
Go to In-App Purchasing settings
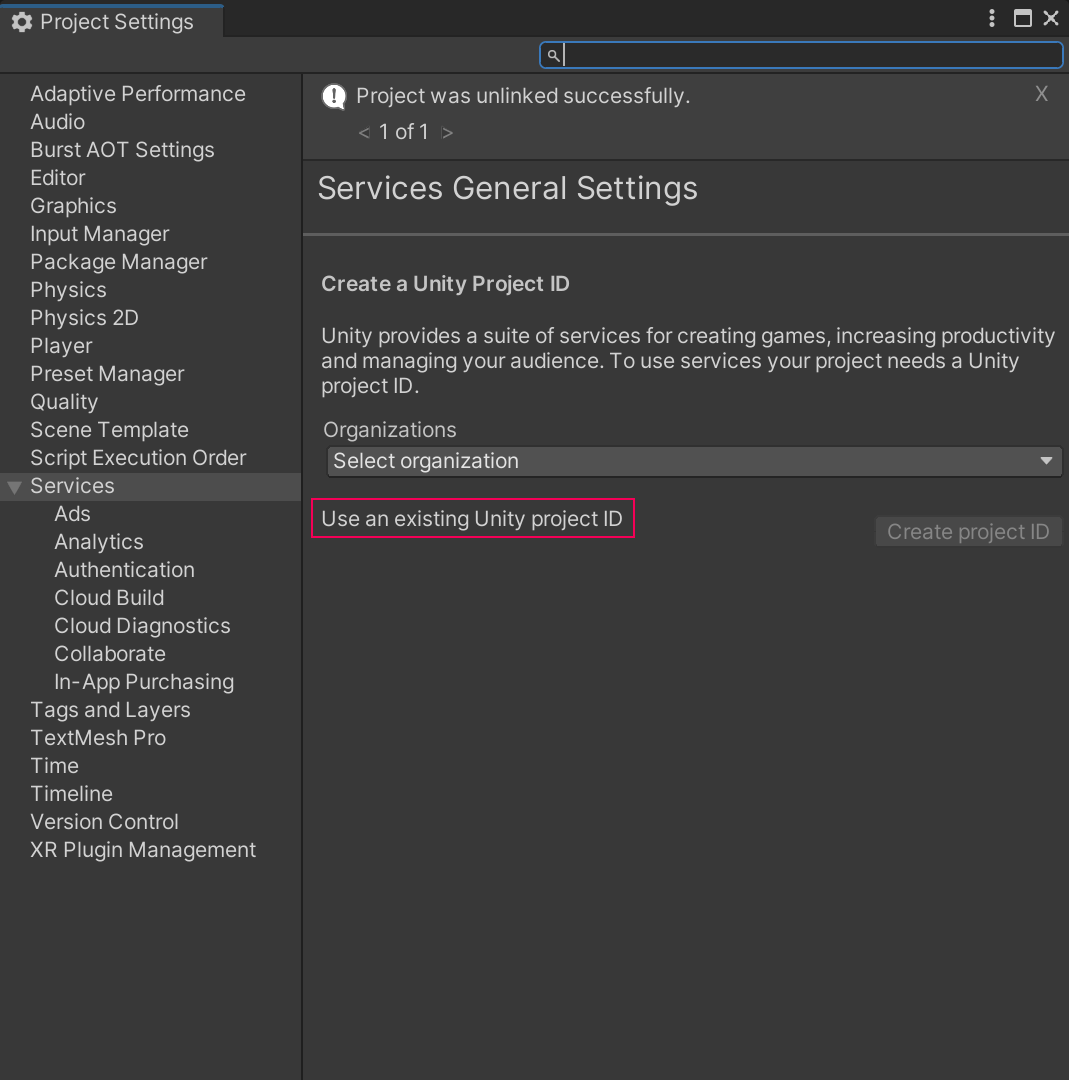144,682
